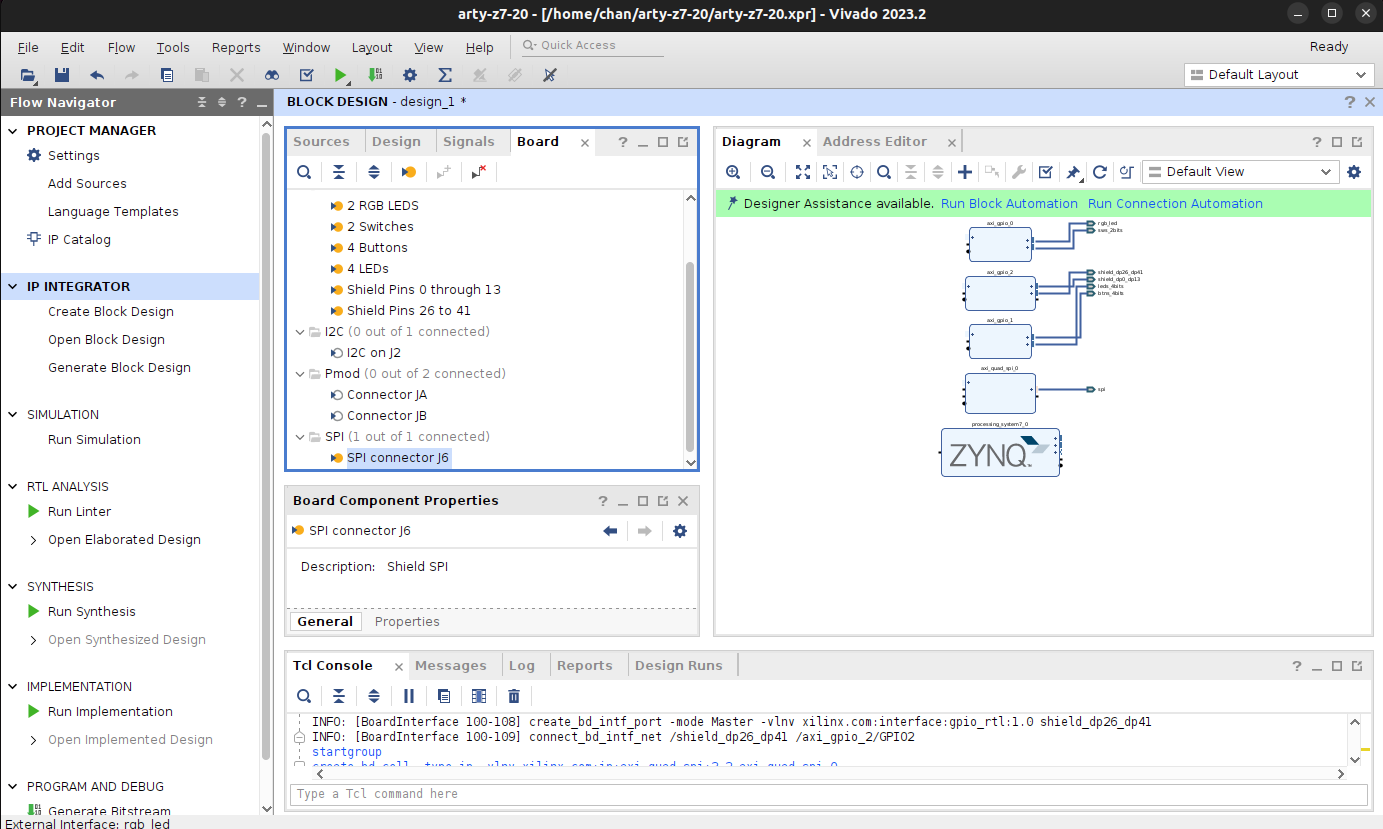Open Diagram settings gear beside Default View

point(1354,172)
